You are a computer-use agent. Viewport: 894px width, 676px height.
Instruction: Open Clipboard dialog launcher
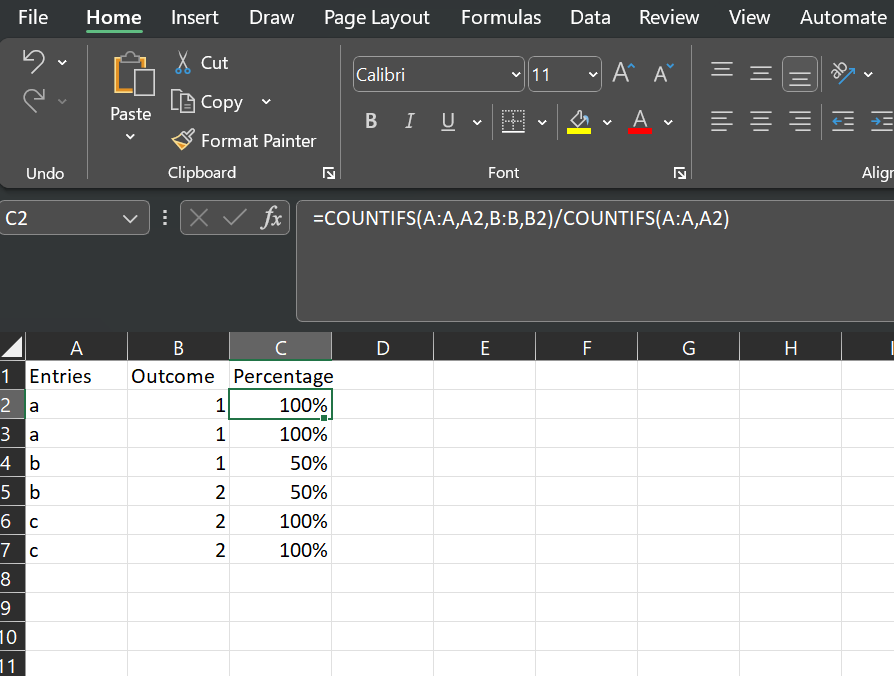(x=329, y=173)
